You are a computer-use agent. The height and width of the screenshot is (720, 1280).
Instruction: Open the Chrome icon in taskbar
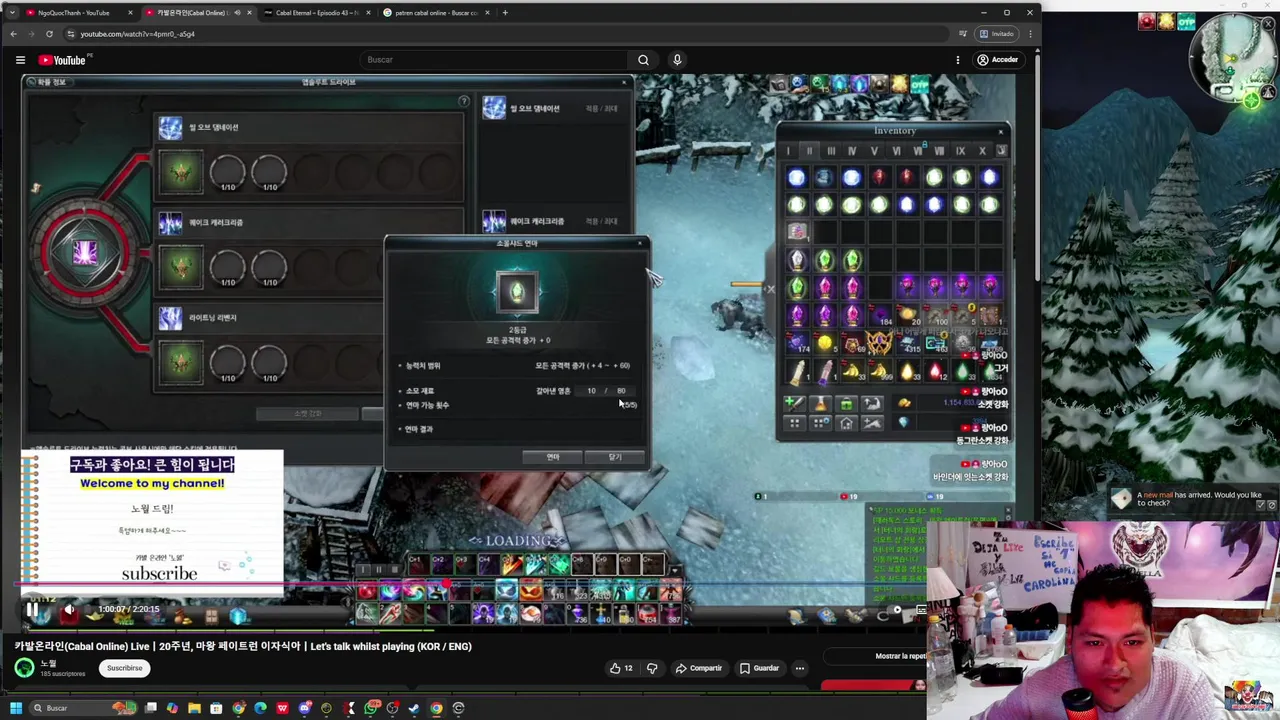coord(436,708)
